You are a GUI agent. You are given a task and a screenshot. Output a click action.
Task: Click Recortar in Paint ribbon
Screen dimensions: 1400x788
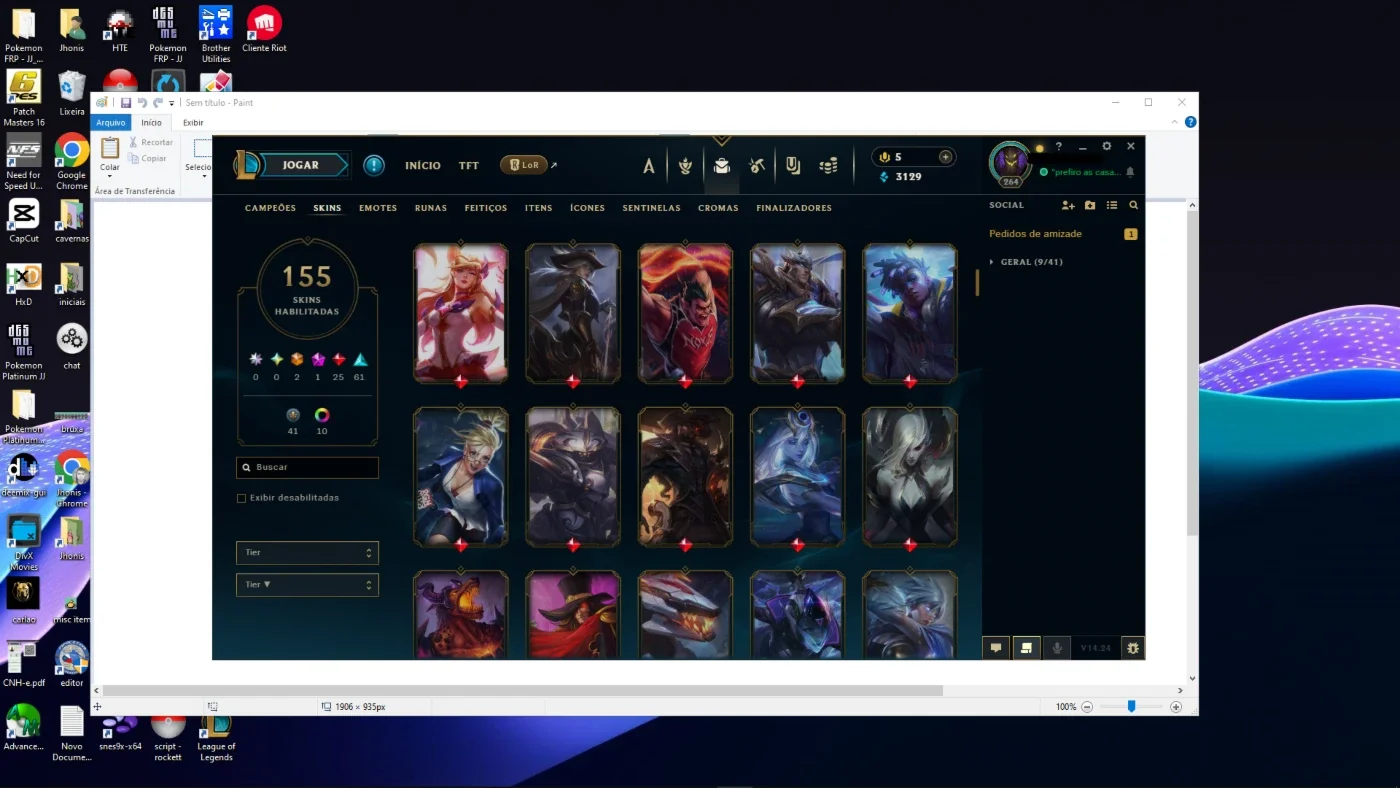pos(150,142)
